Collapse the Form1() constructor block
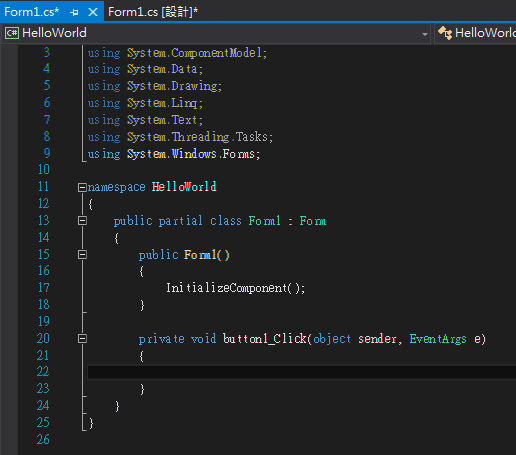This screenshot has width=516, height=455. pyautogui.click(x=82, y=255)
